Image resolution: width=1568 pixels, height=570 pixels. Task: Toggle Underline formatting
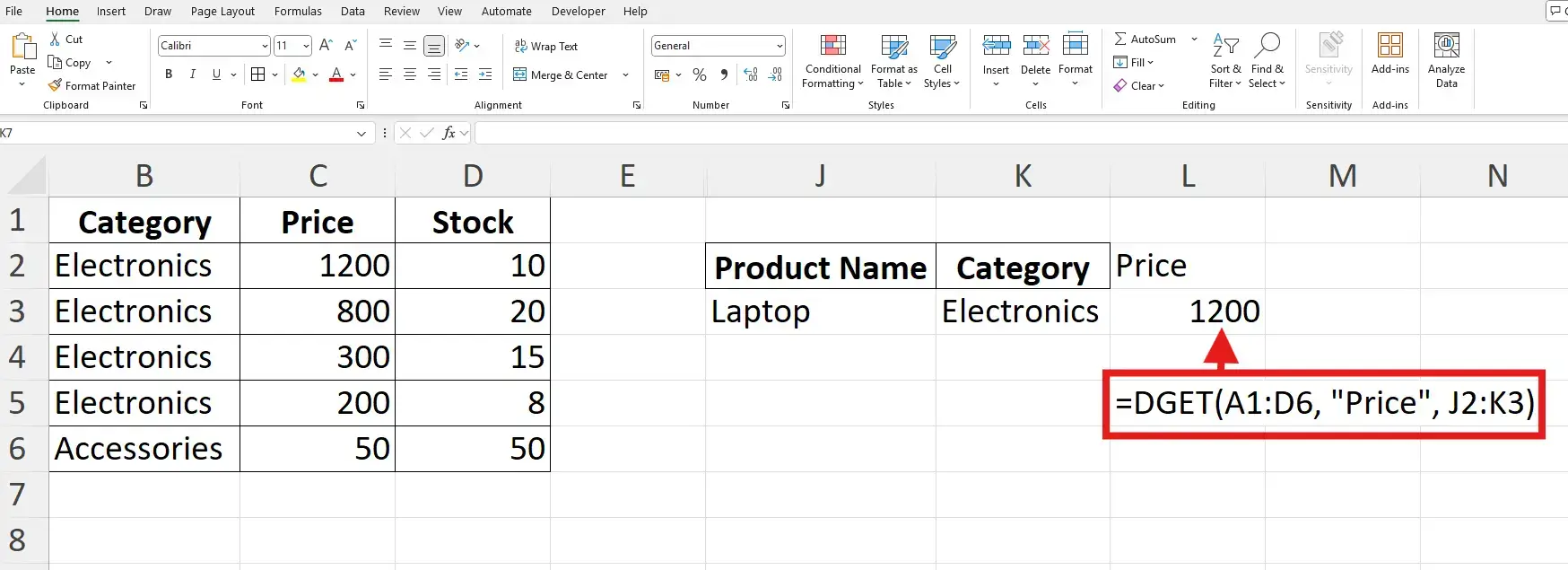(216, 75)
